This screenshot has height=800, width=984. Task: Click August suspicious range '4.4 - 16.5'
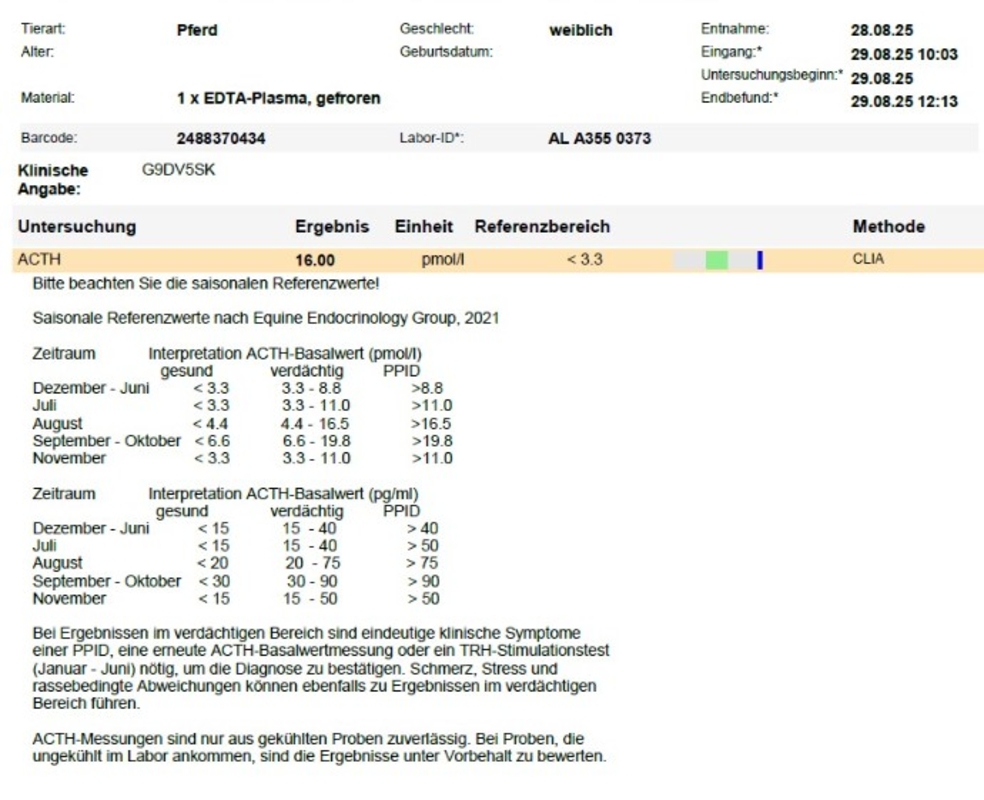(x=315, y=424)
